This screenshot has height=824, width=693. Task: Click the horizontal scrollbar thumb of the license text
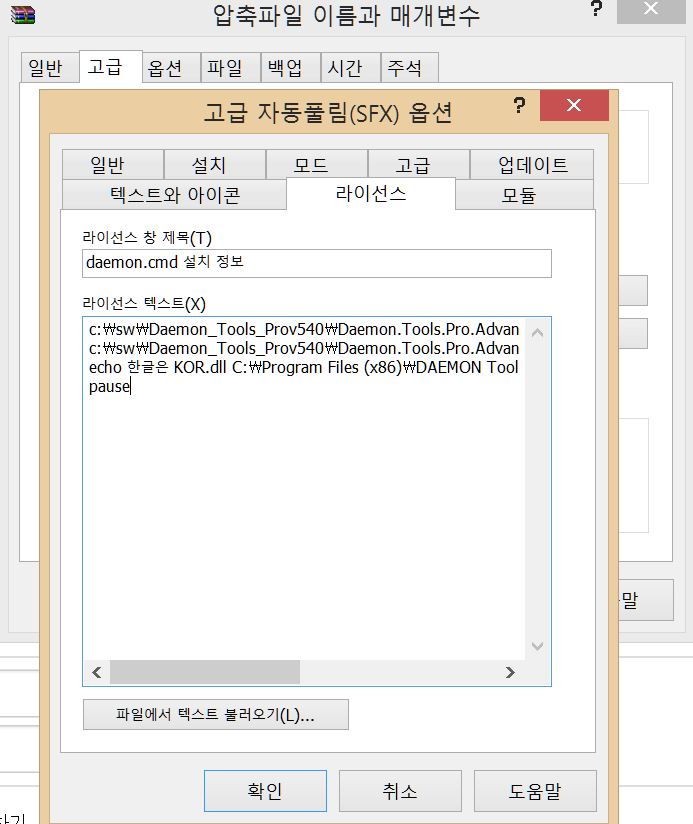(x=205, y=672)
